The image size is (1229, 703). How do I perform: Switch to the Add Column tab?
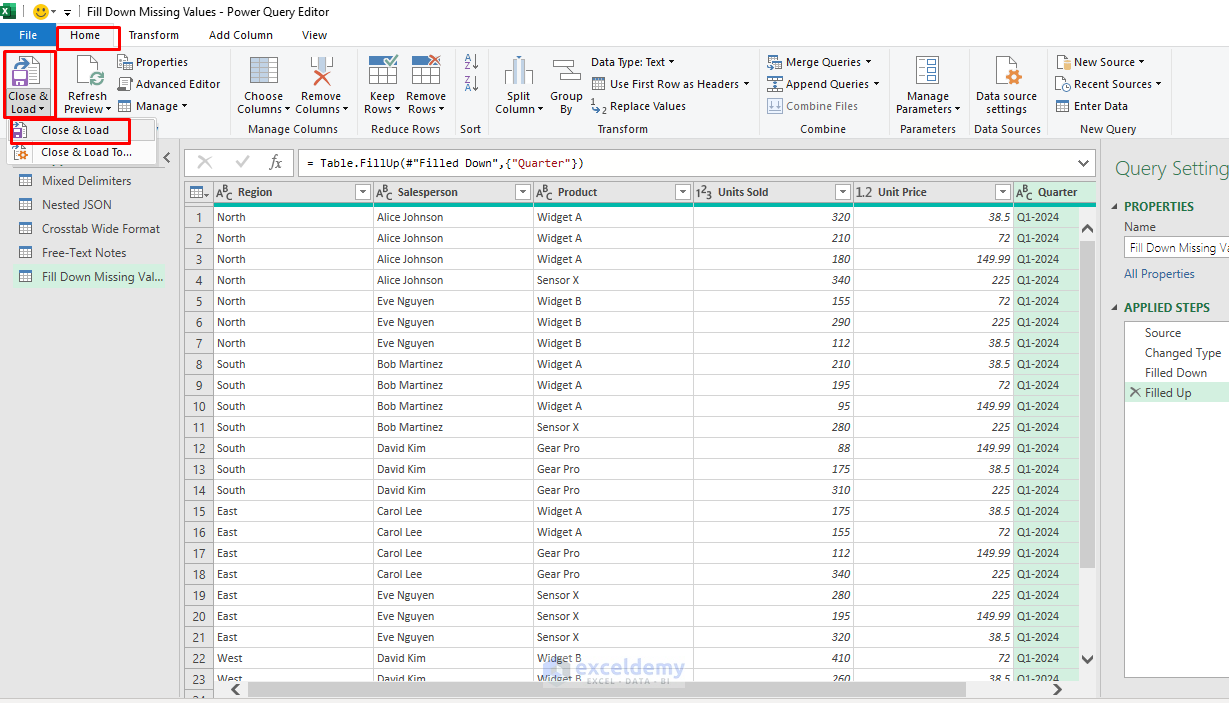tap(241, 35)
